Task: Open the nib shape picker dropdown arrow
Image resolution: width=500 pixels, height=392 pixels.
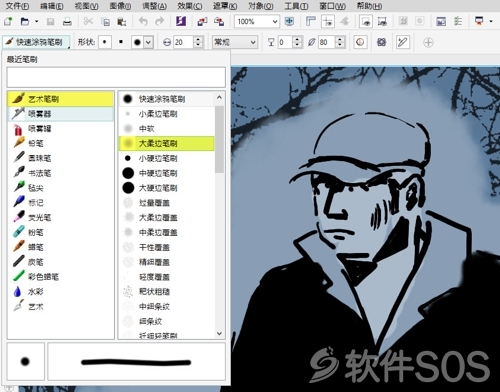Action: click(x=148, y=42)
